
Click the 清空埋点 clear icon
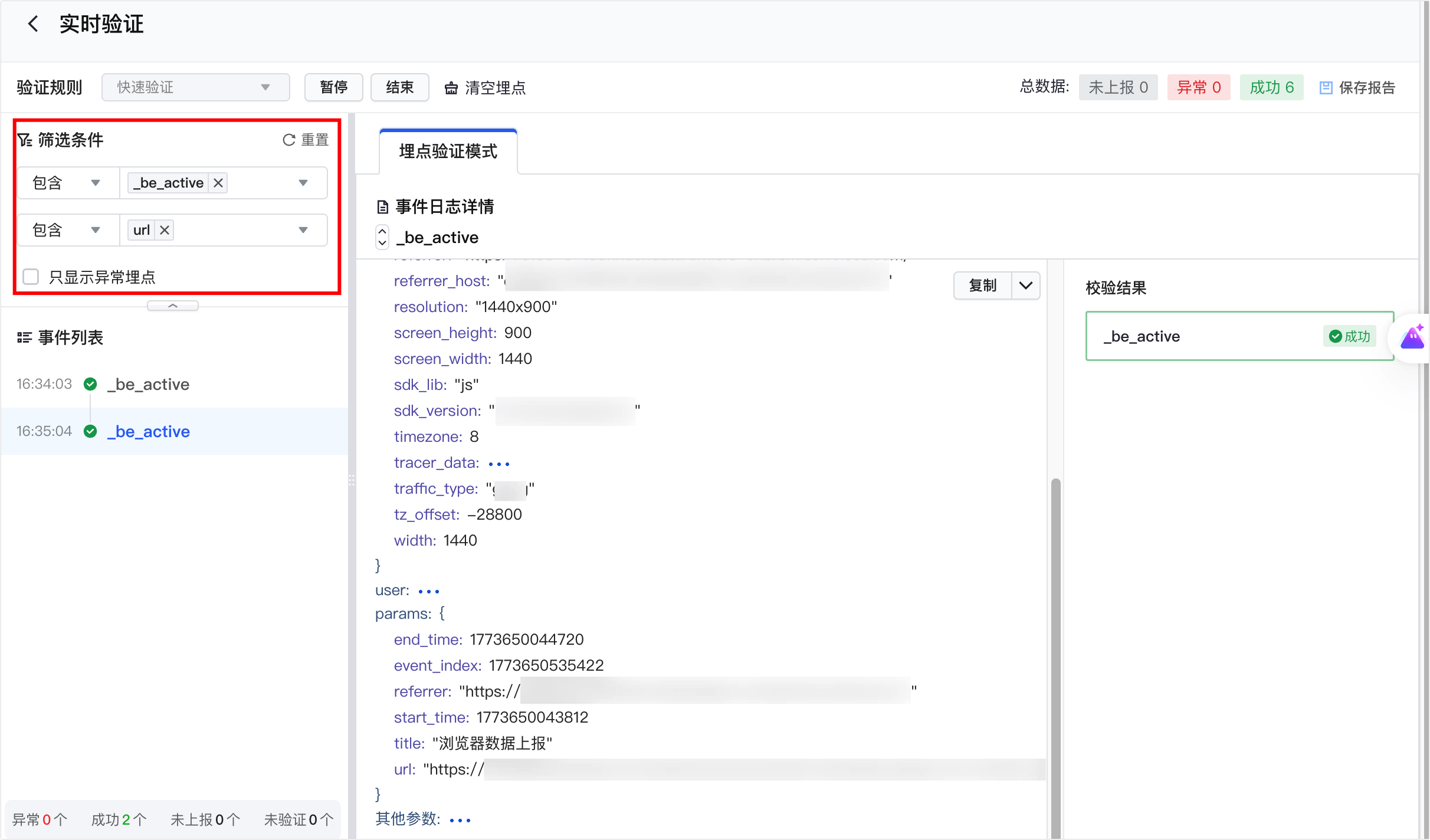451,88
